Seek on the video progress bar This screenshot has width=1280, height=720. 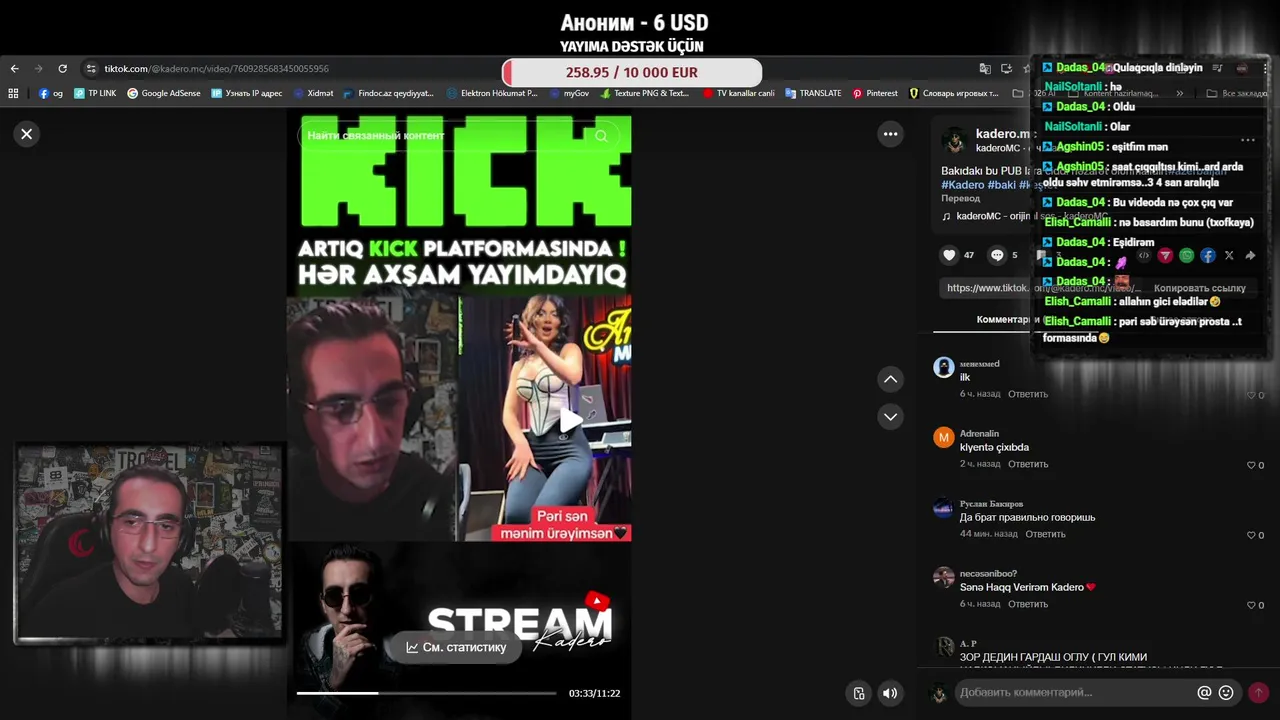[x=426, y=693]
